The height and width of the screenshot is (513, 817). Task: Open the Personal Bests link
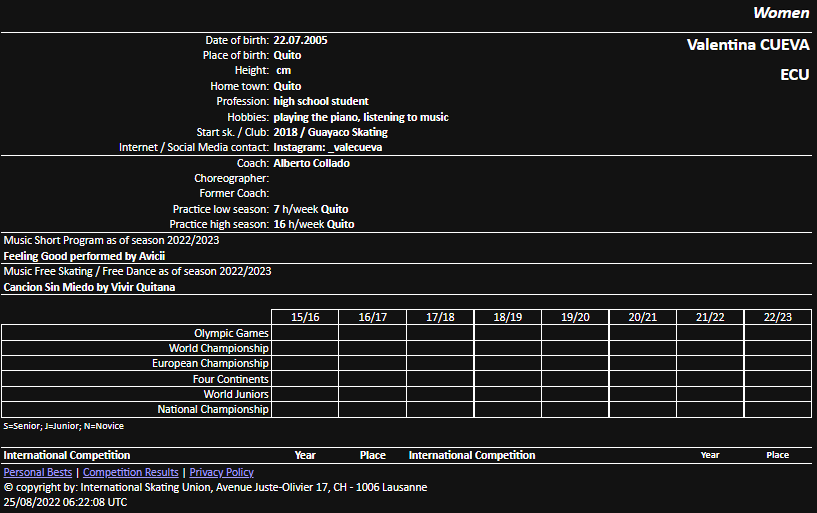tap(38, 472)
